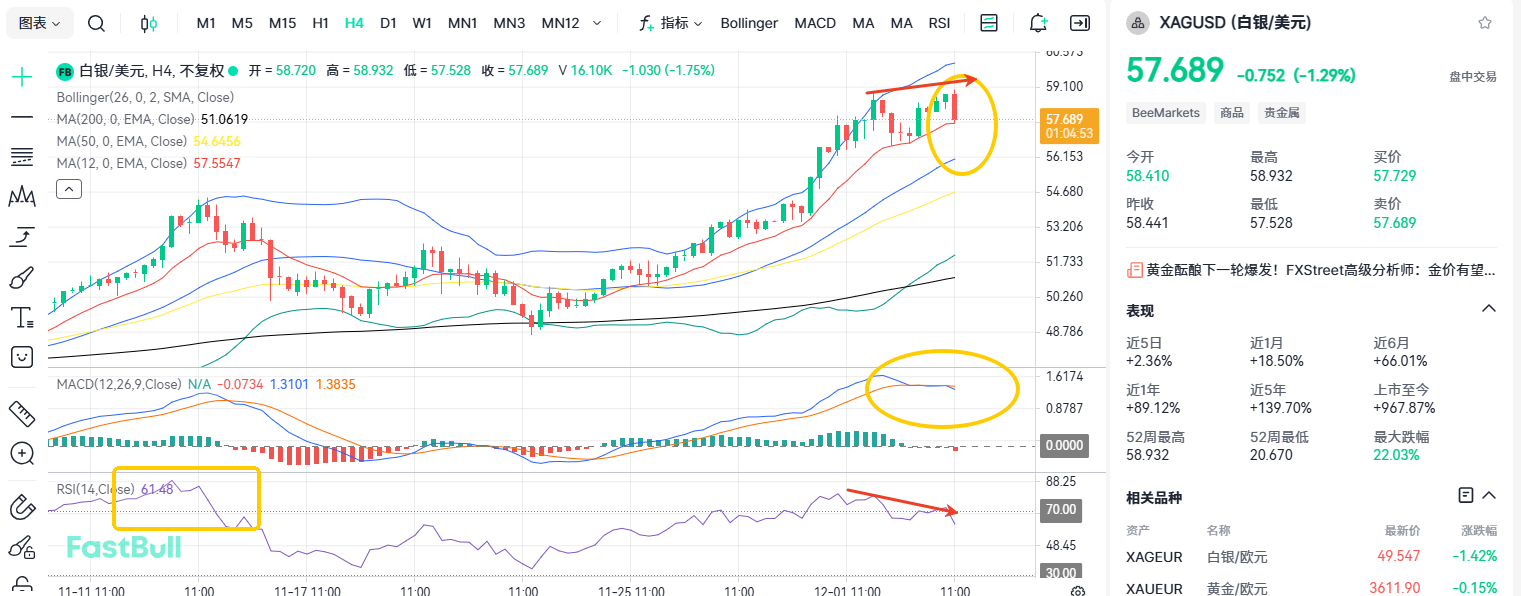Select the measure ruler tool

(x=21, y=413)
